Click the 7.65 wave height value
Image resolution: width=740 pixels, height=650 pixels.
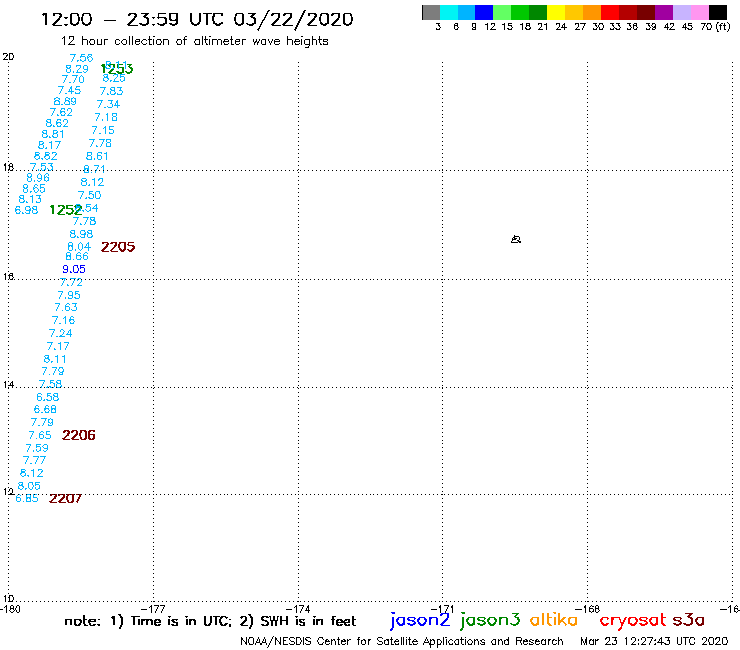pyautogui.click(x=40, y=435)
